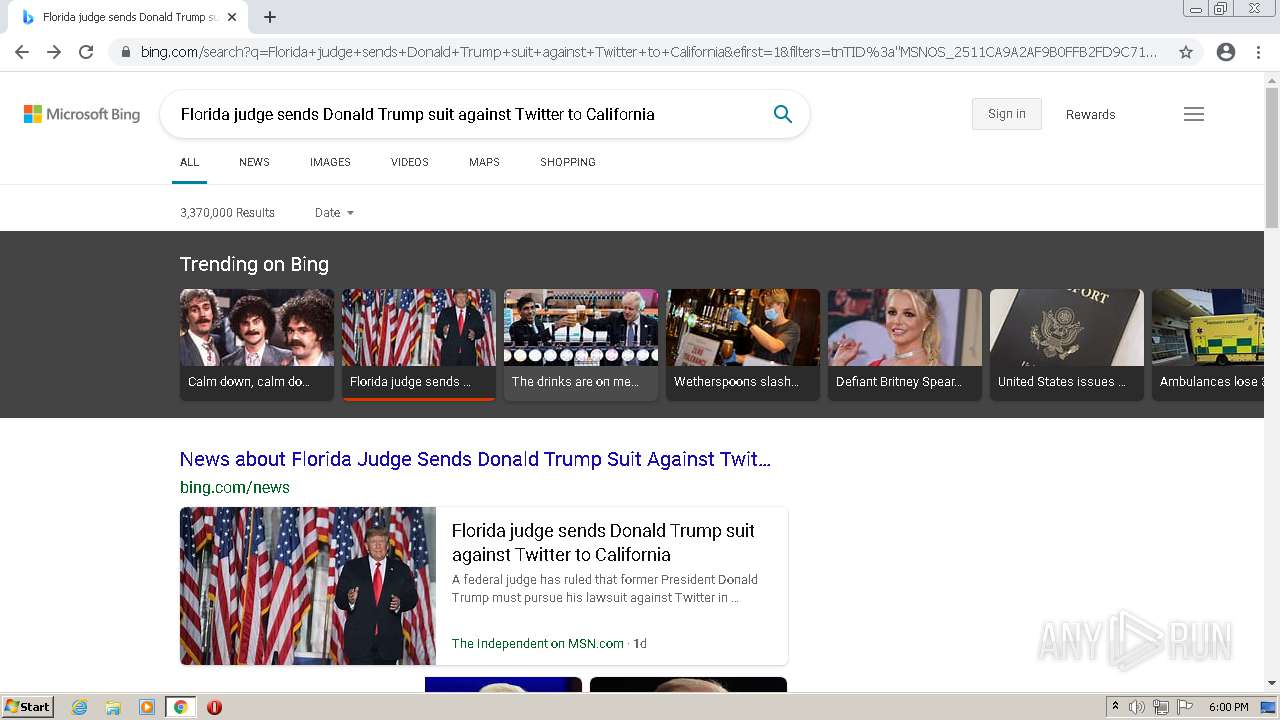This screenshot has width=1280, height=720.
Task: Launch Internet Explorer from taskbar
Action: [79, 707]
